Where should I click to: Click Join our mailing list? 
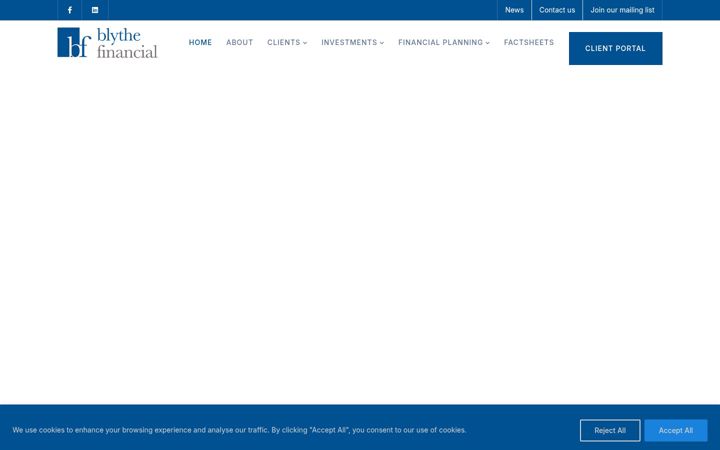(622, 10)
